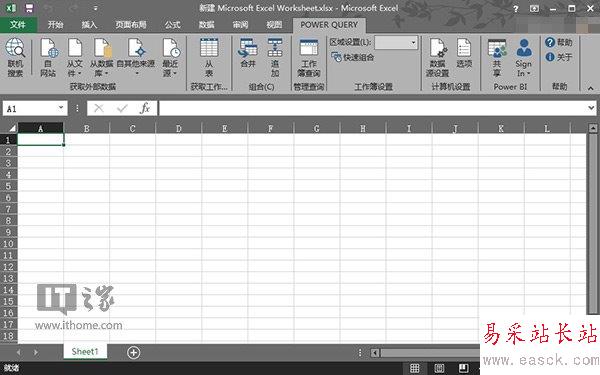This screenshot has width=600, height=375.
Task: Select column L header
Action: [x=547, y=128]
